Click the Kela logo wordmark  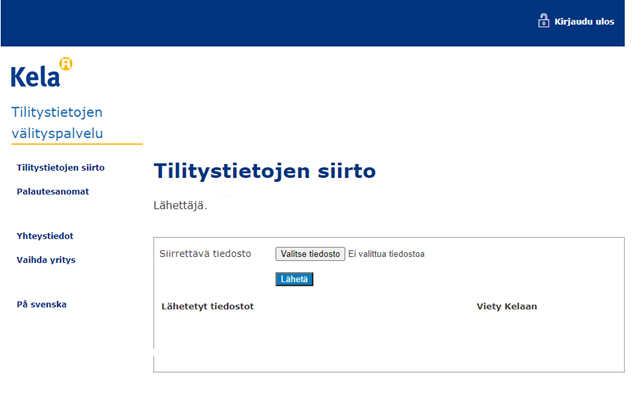pos(36,77)
